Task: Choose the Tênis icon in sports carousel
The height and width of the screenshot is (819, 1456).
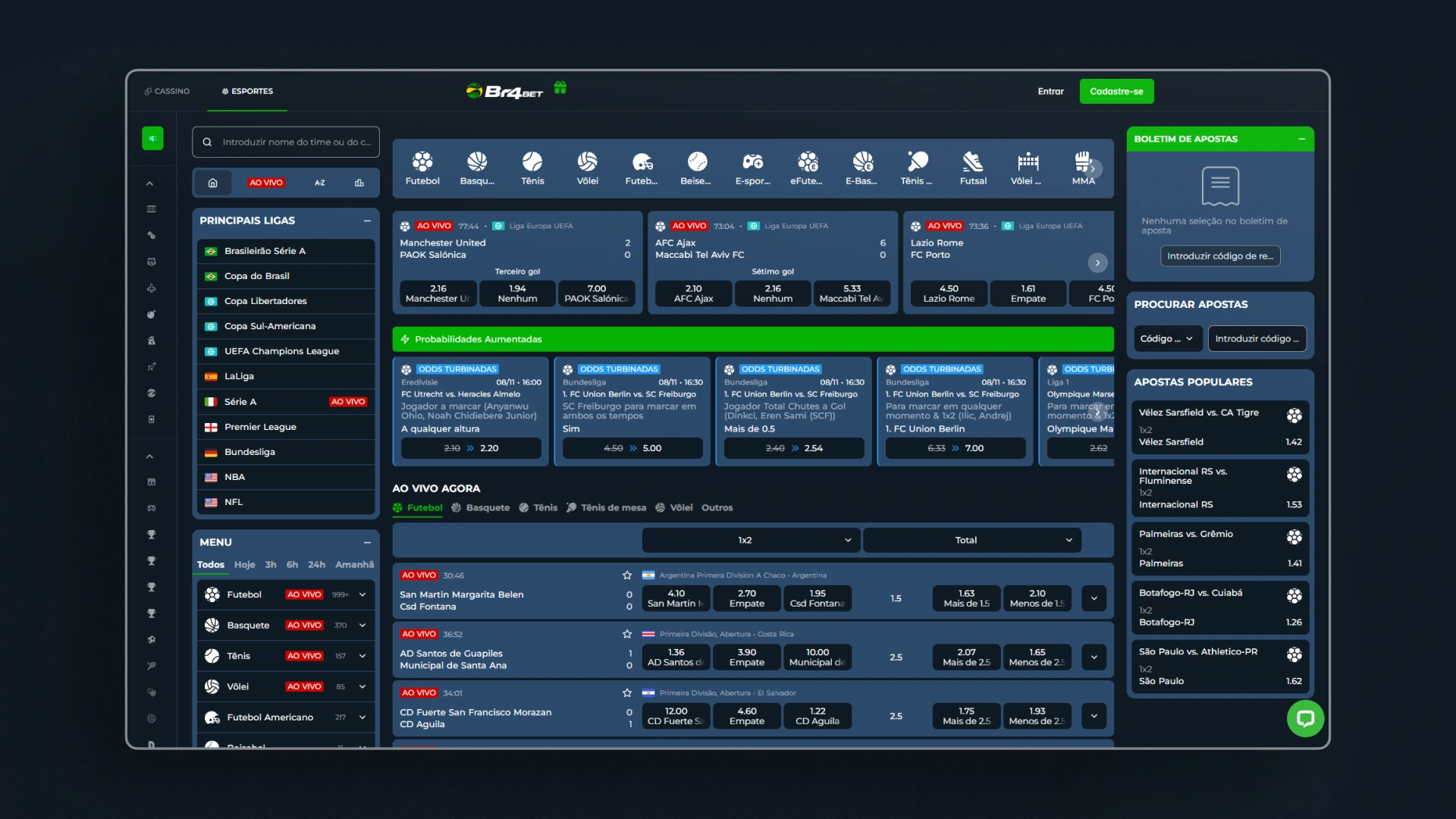Action: pos(532,168)
